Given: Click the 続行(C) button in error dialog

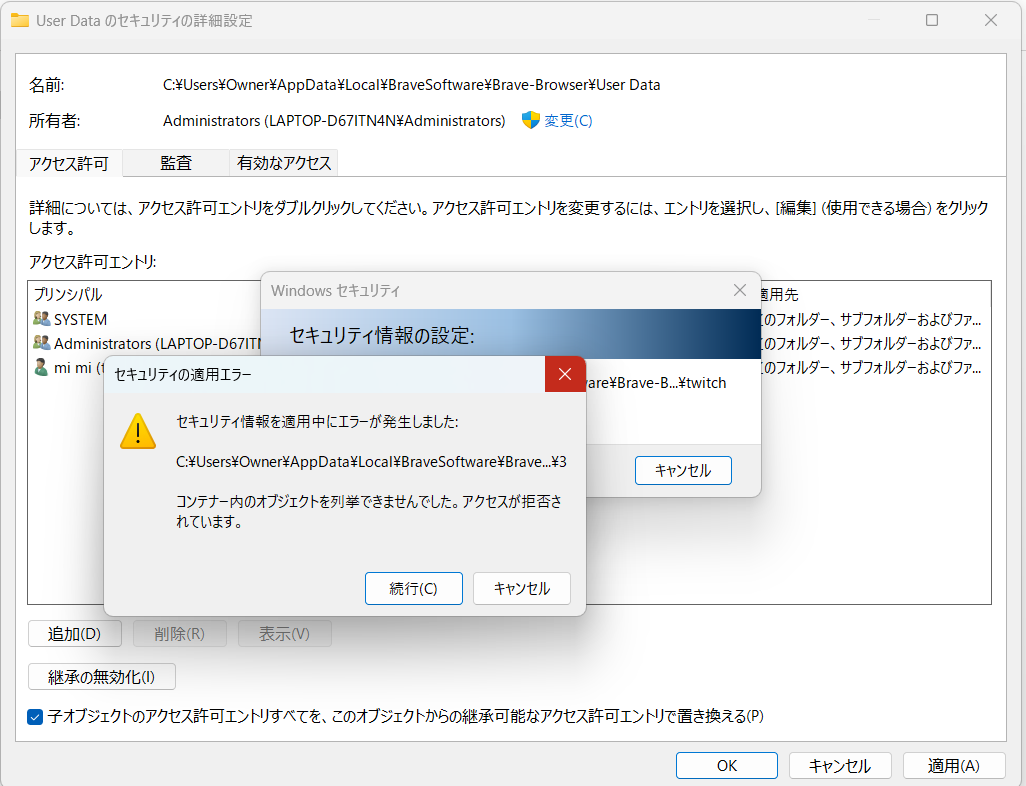Looking at the screenshot, I should (414, 588).
